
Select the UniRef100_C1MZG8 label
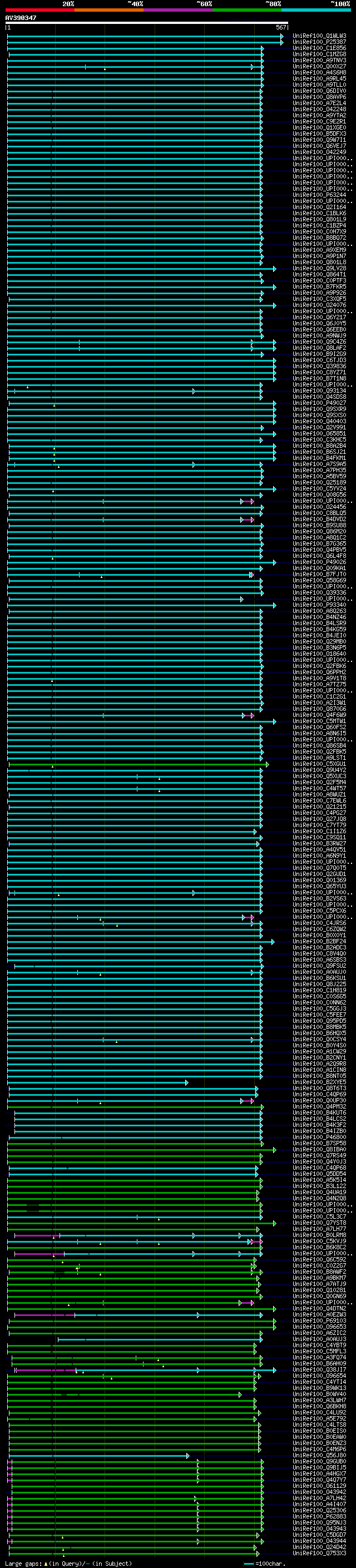click(319, 54)
